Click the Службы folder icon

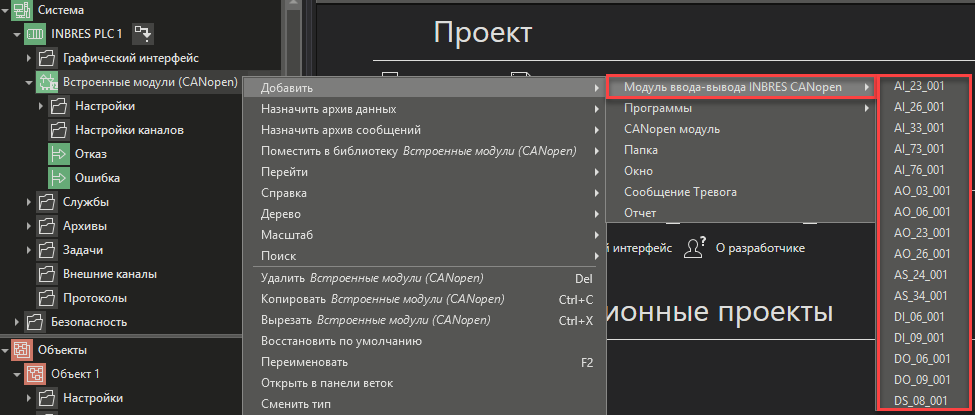point(46,202)
